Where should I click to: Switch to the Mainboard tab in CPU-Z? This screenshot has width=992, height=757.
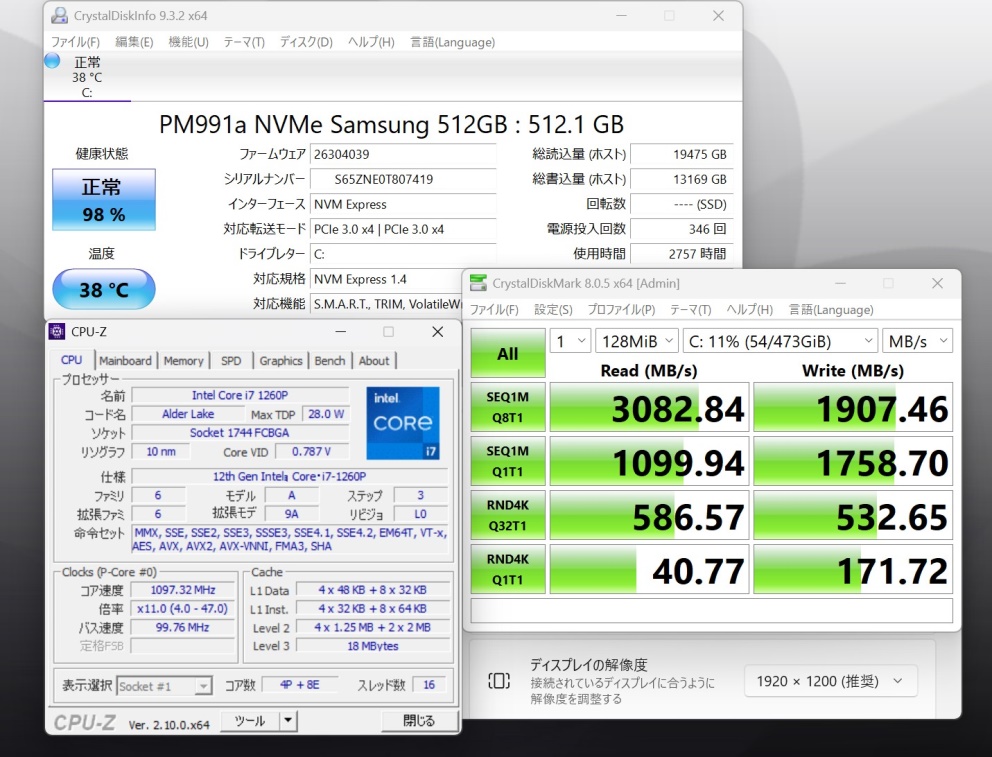tap(125, 360)
